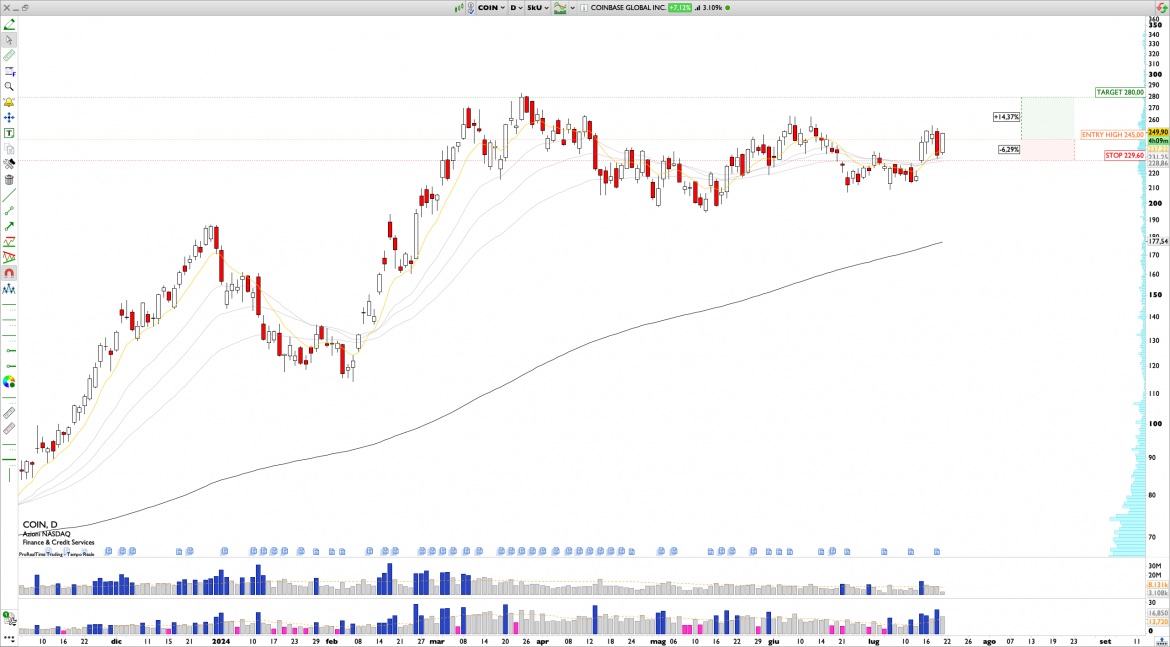The height and width of the screenshot is (647, 1170).
Task: Toggle the red magnet snap mode
Action: pyautogui.click(x=9, y=274)
